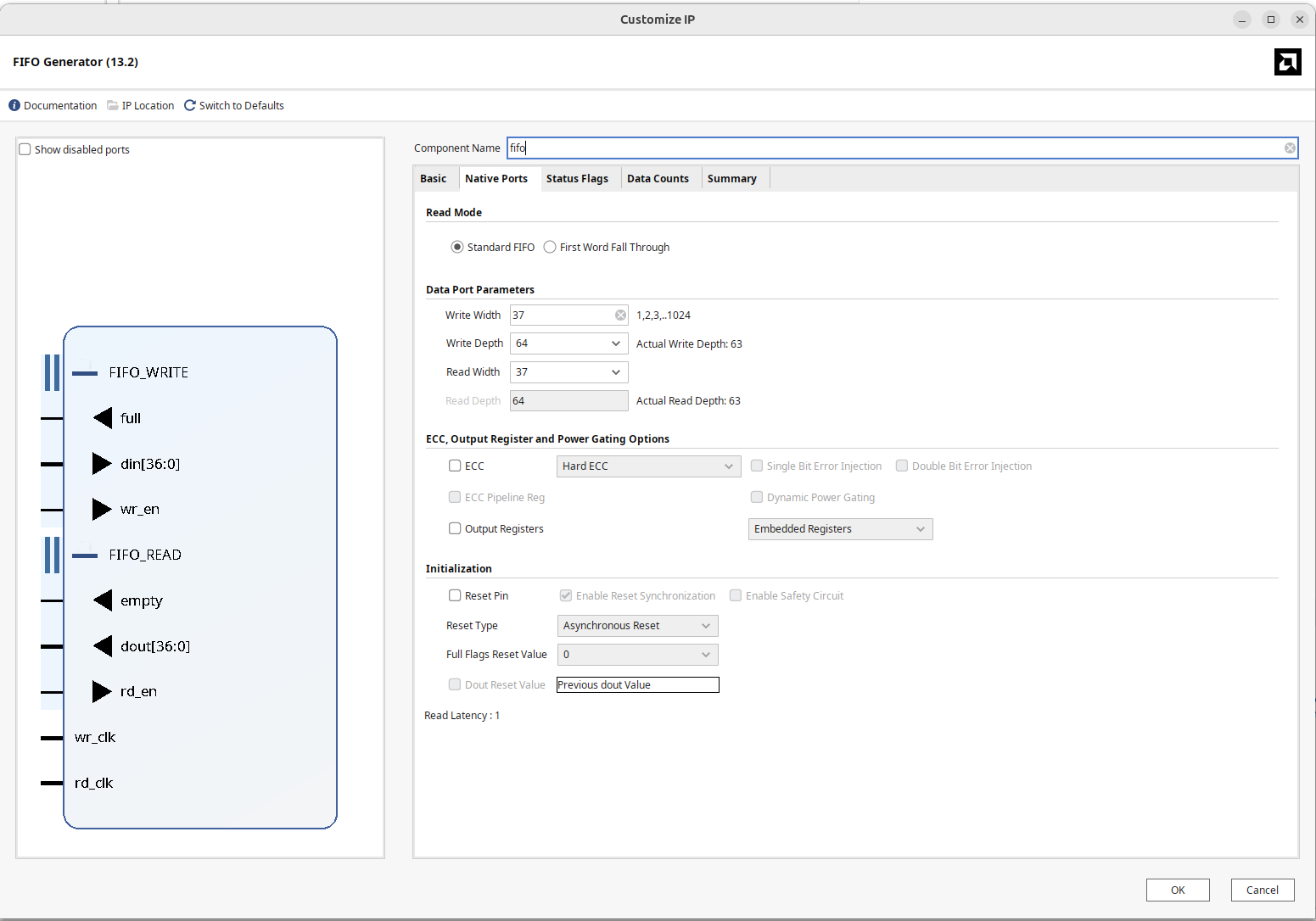Open the Data Counts tab
This screenshot has height=921, width=1316.
(x=658, y=179)
